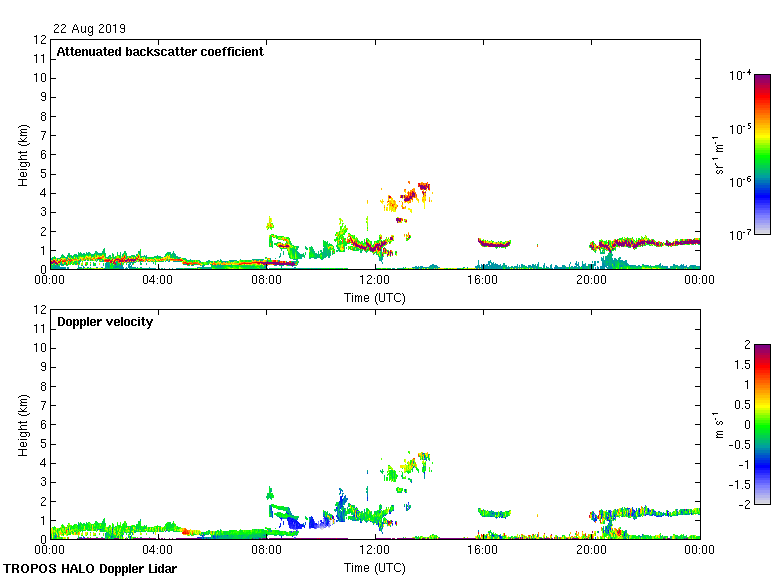This screenshot has width=780, height=580.
Task: Click Time (UTC) label under the backscatter plot
Action: tap(375, 297)
